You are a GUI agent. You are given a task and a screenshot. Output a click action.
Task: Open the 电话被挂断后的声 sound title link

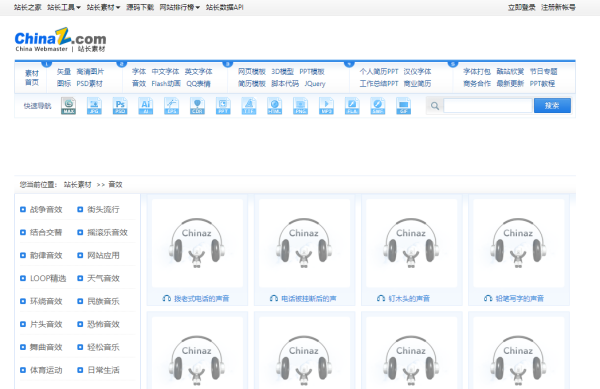(x=308, y=298)
